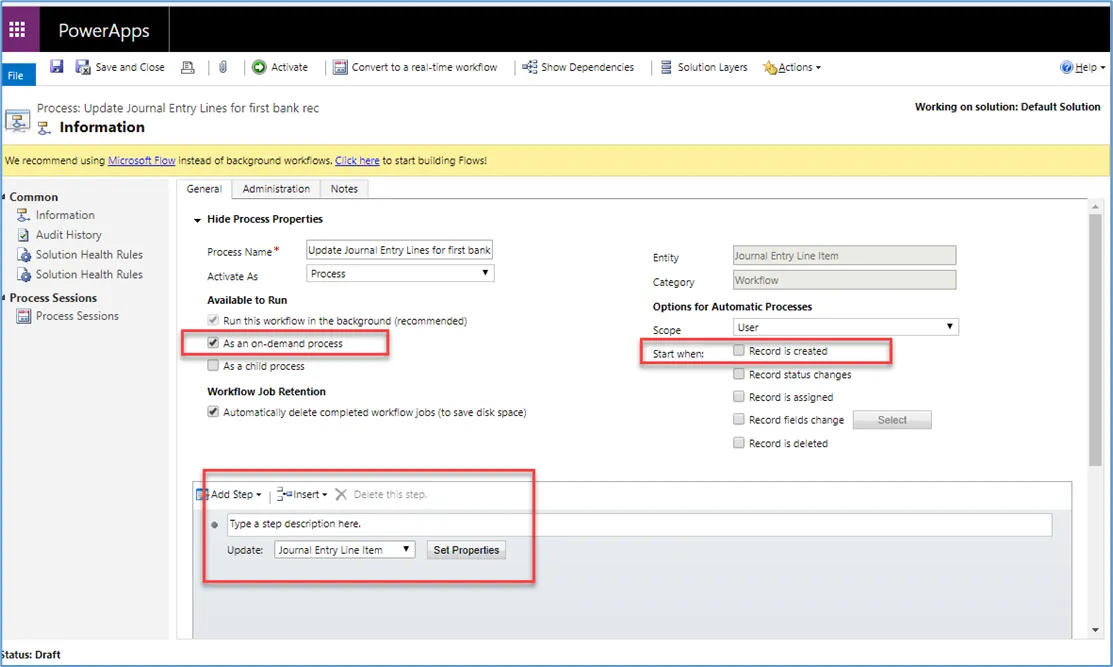1113x667 pixels.
Task: Open the Add Step dropdown menu
Action: point(236,495)
